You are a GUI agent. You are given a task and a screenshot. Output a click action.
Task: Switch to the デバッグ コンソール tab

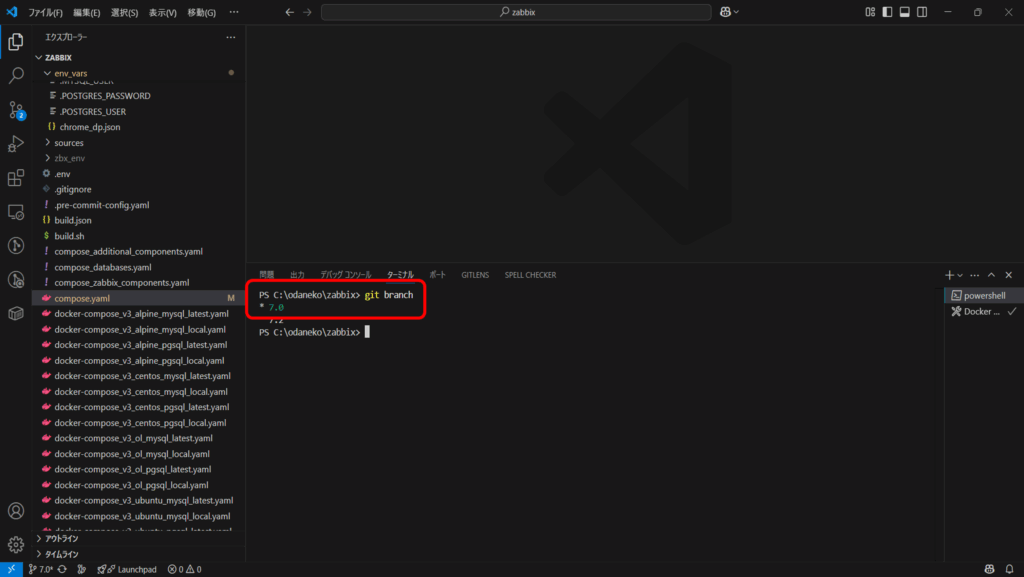click(345, 275)
